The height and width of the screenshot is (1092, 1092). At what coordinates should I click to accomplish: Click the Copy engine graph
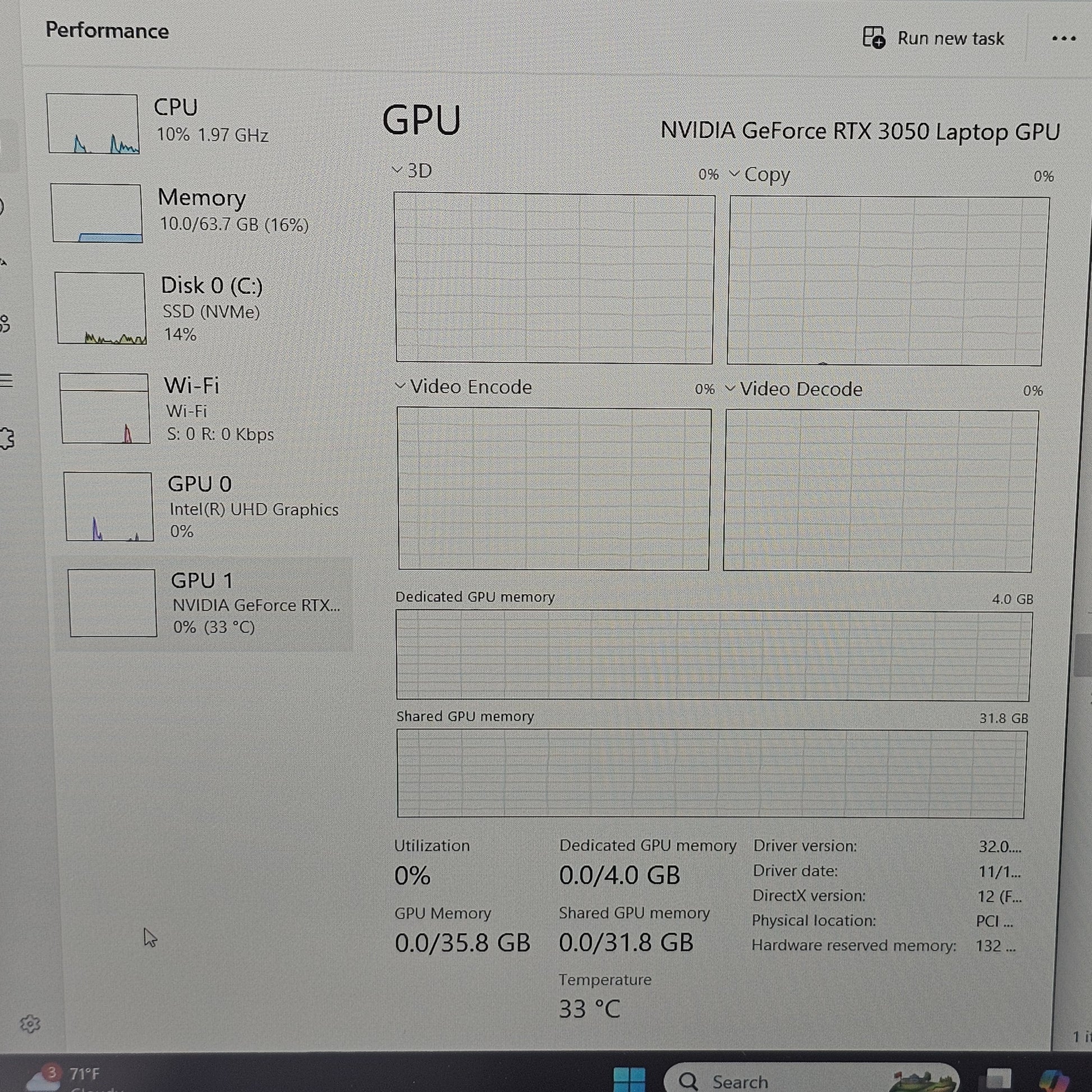tap(887, 281)
